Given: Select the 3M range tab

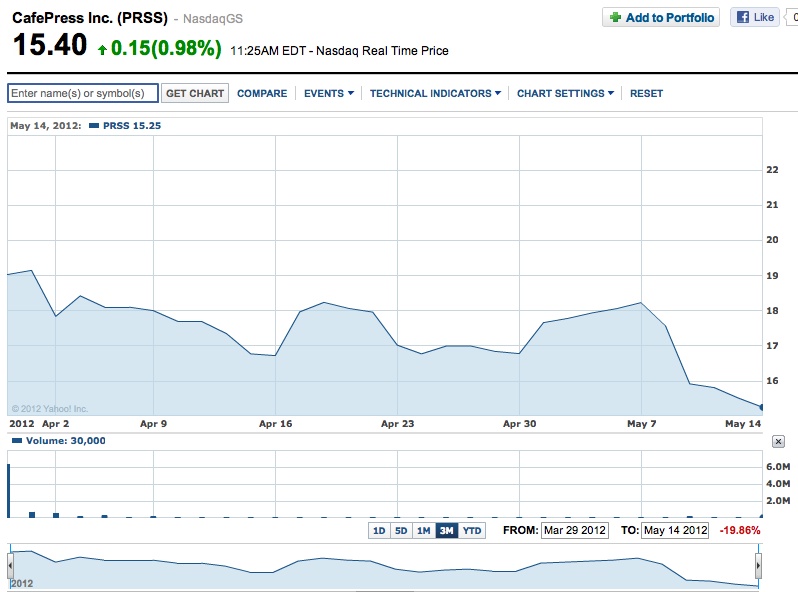Looking at the screenshot, I should [x=446, y=531].
